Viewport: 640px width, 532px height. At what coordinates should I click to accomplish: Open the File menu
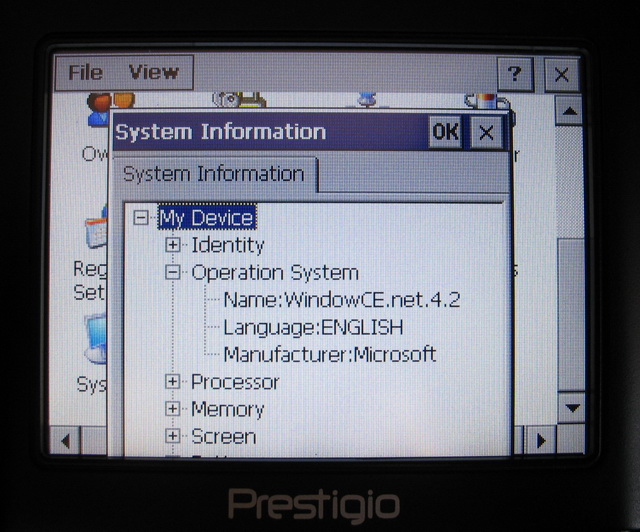[x=85, y=73]
